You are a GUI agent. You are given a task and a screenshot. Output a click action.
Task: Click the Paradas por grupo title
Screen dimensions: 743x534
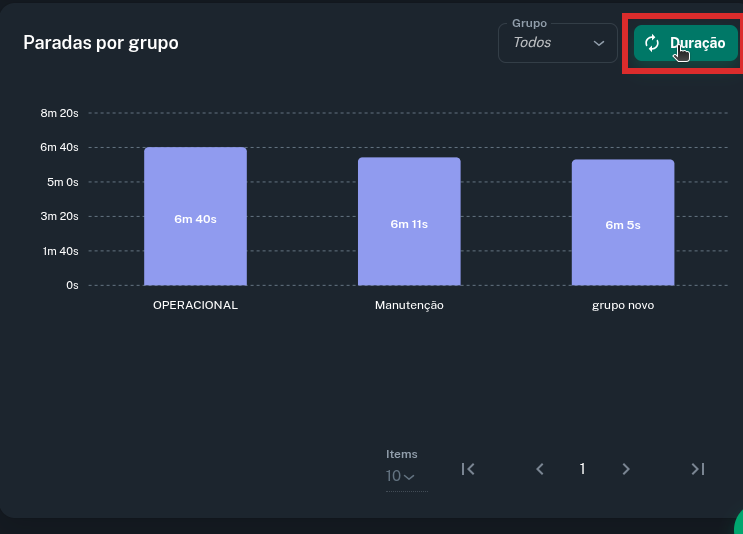click(x=101, y=43)
